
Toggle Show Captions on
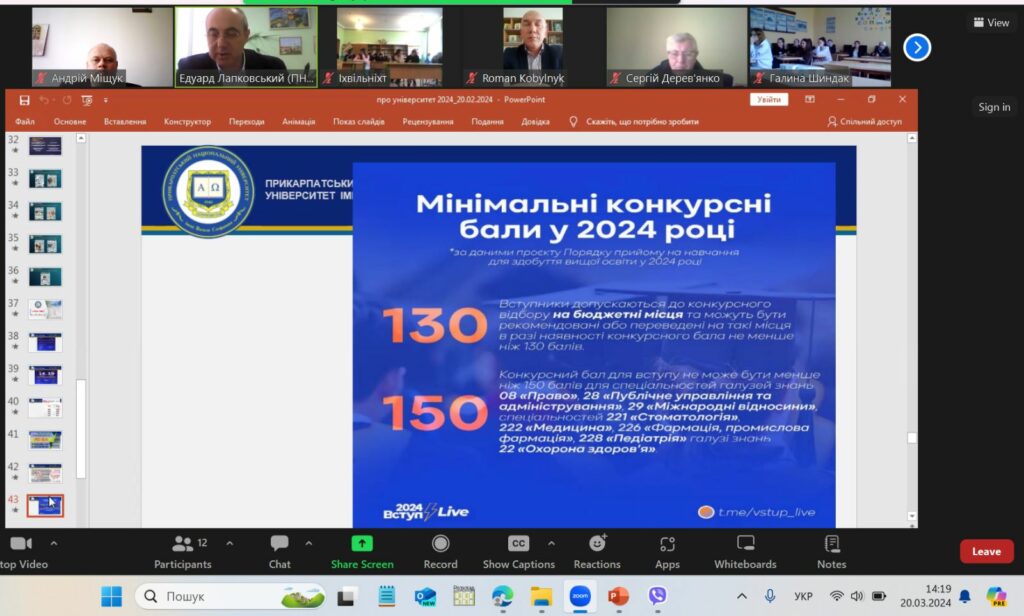(518, 544)
